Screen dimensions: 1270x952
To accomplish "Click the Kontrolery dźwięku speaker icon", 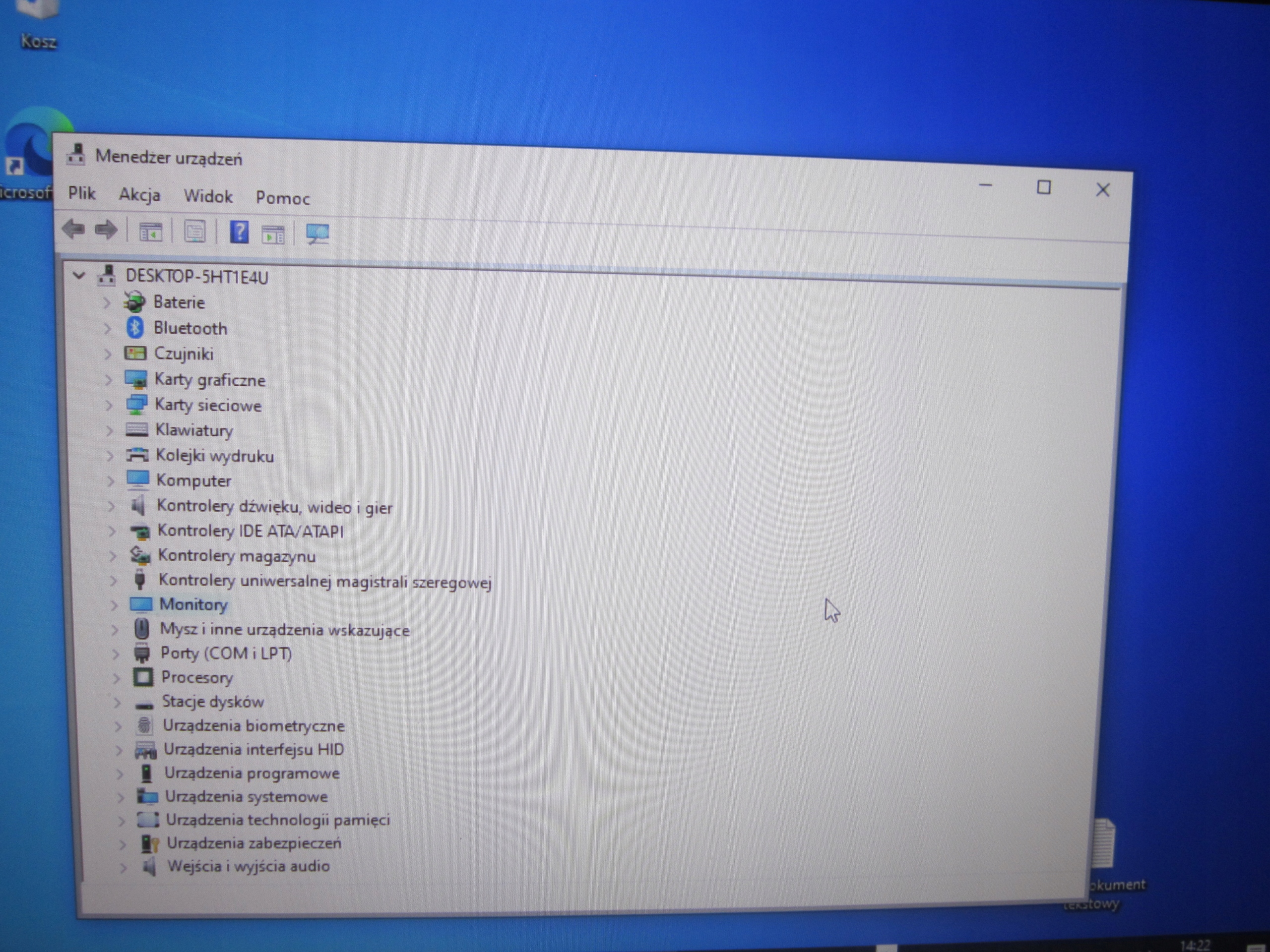I will pyautogui.click(x=138, y=506).
